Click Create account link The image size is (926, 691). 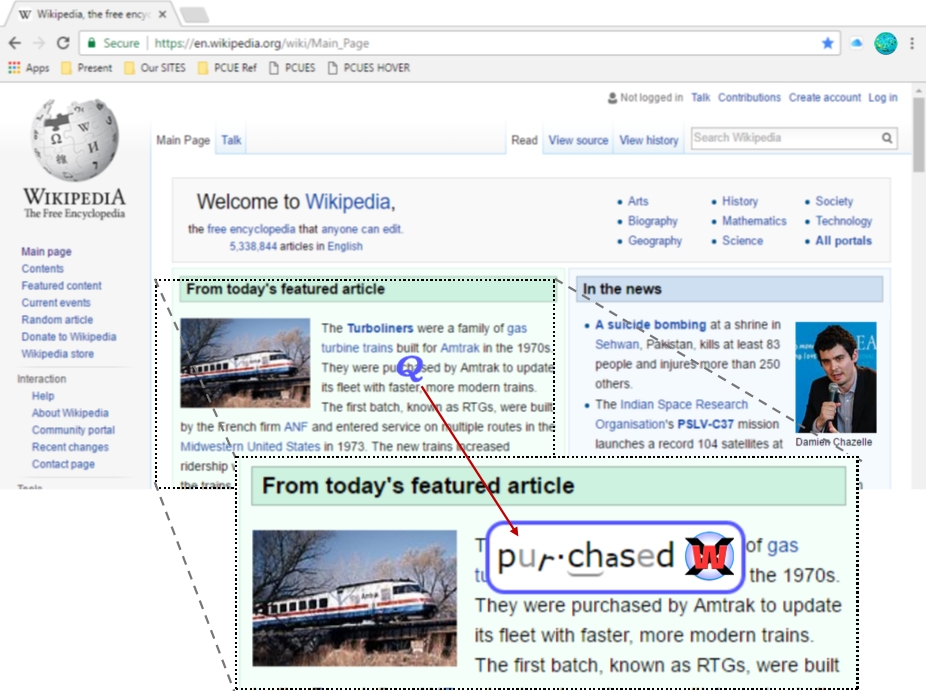pyautogui.click(x=824, y=97)
